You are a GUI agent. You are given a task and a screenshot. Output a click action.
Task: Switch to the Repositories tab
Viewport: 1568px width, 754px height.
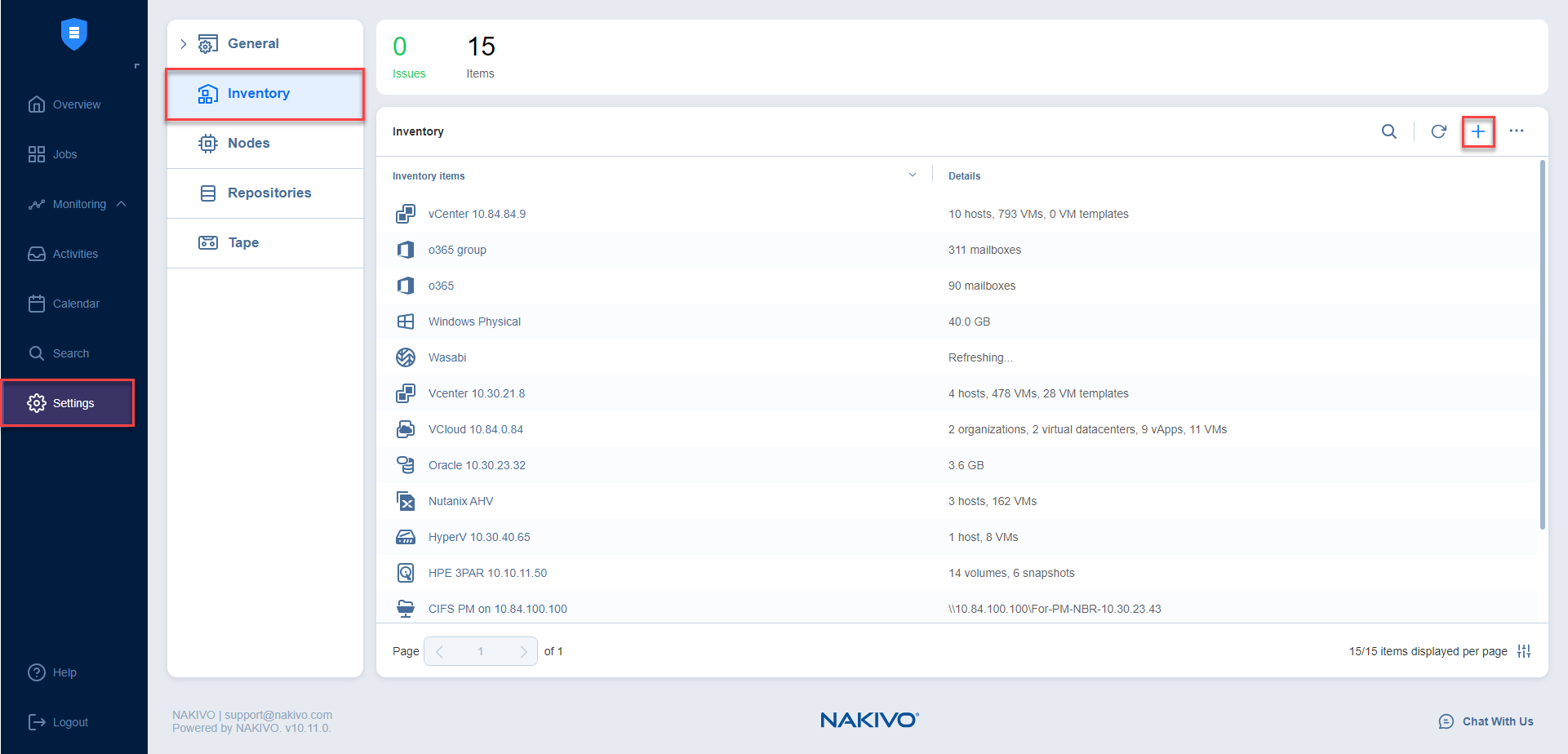coord(269,193)
